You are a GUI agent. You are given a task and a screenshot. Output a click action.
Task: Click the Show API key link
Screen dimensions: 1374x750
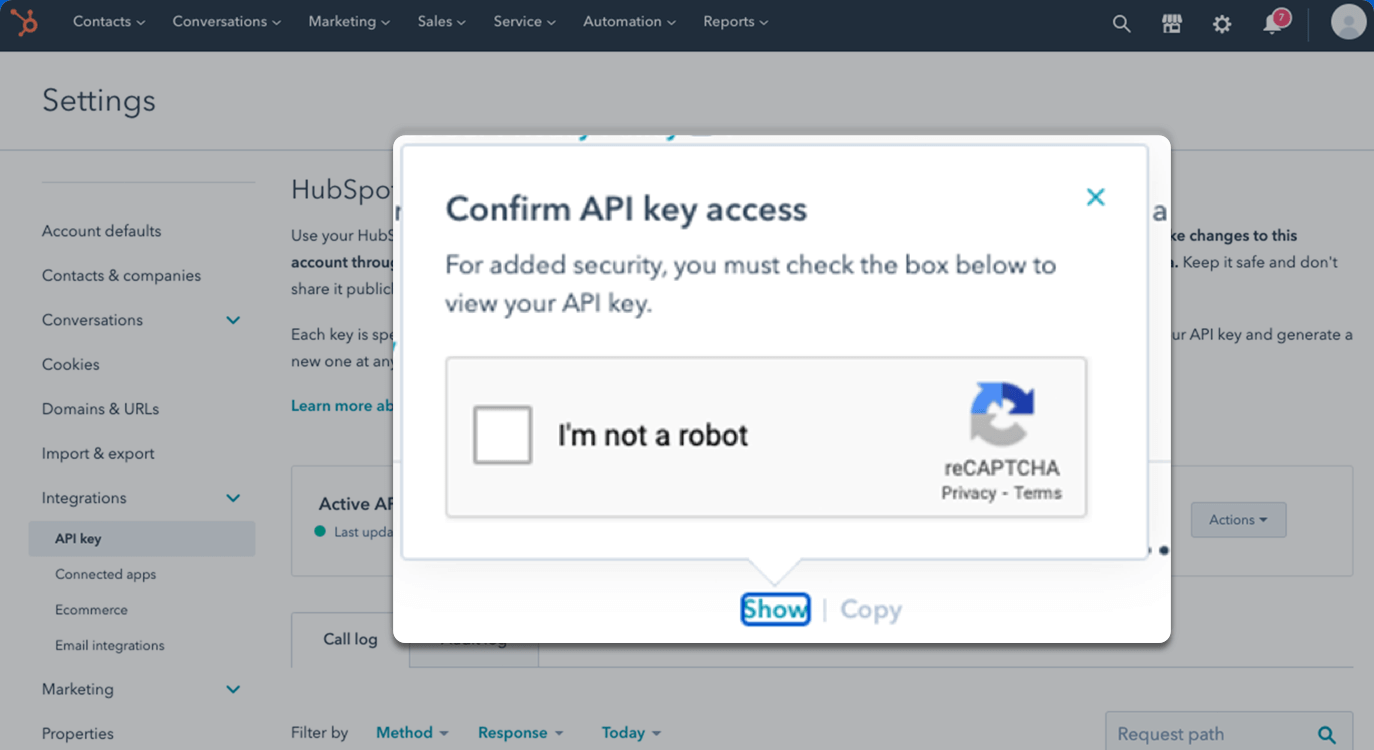coord(775,609)
